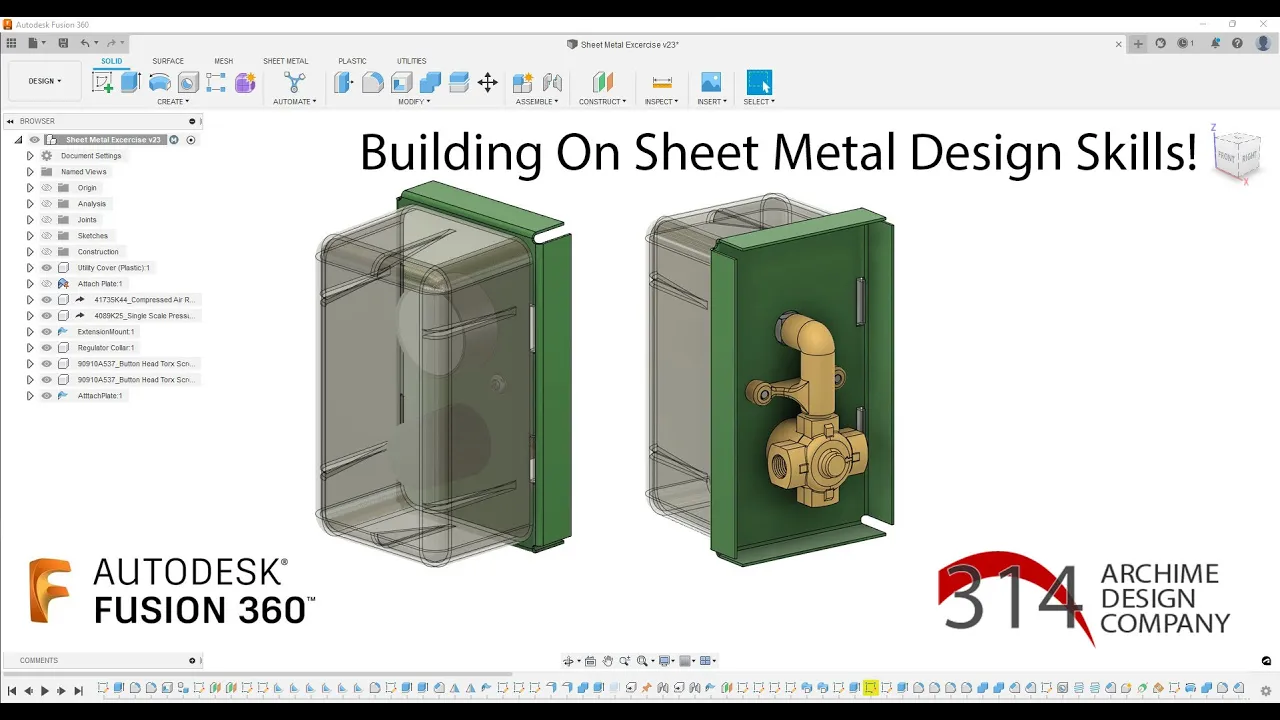
Task: Expand the Named Views folder
Action: [x=30, y=172]
